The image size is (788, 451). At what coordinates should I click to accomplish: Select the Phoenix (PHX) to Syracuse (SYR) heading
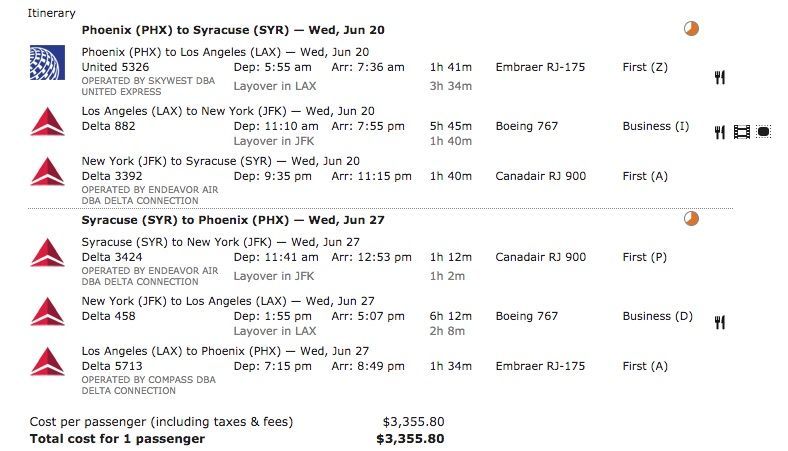click(232, 30)
